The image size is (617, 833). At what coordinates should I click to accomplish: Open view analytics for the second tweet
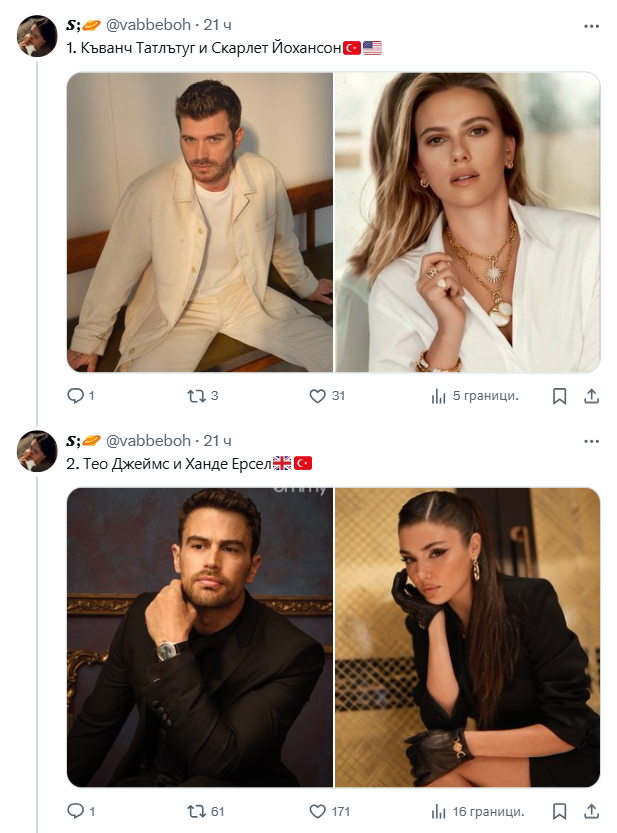pyautogui.click(x=438, y=811)
